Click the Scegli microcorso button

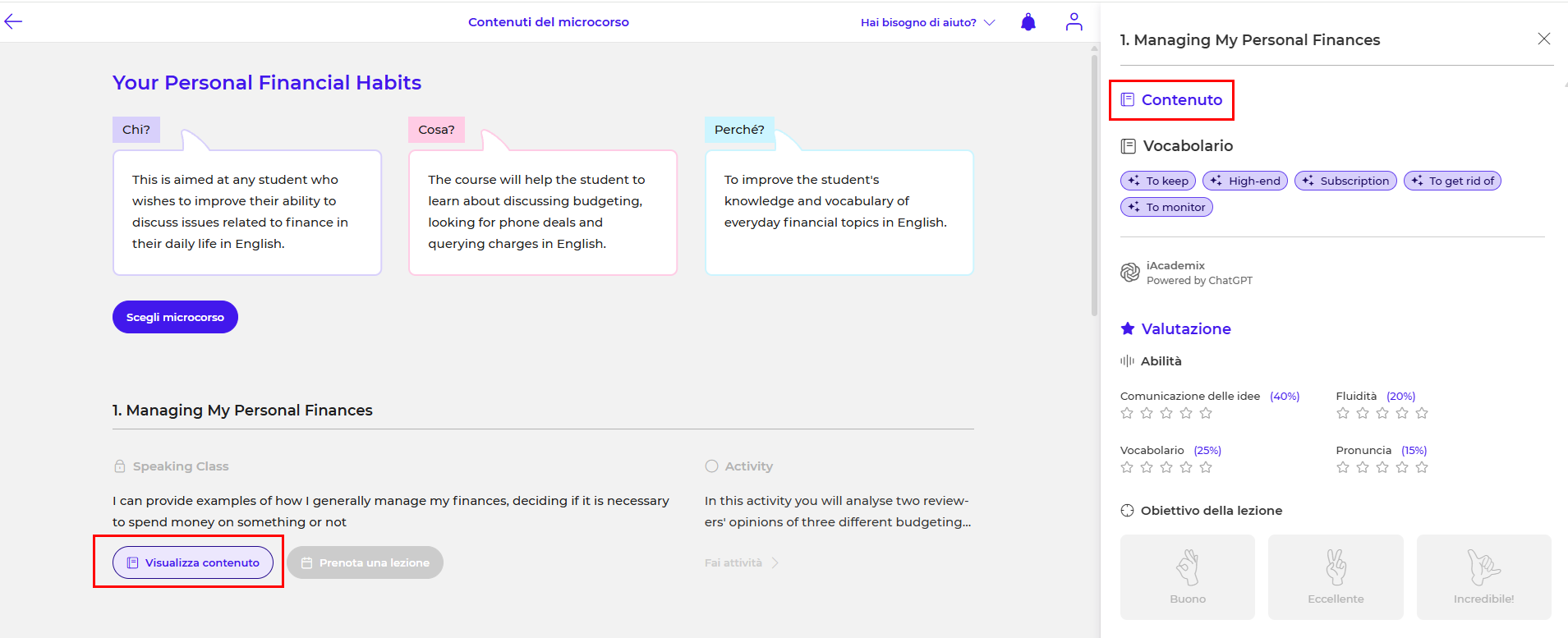point(175,317)
